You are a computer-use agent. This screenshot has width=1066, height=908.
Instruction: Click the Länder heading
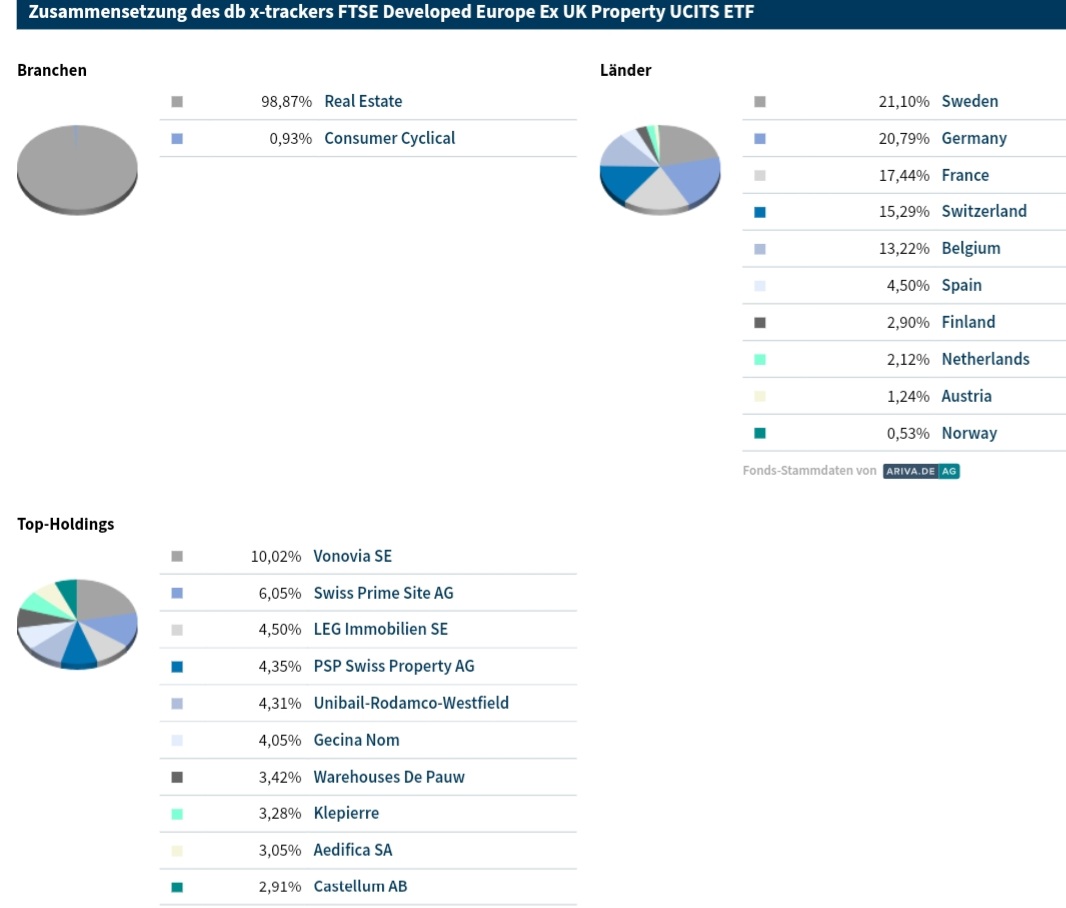[625, 70]
